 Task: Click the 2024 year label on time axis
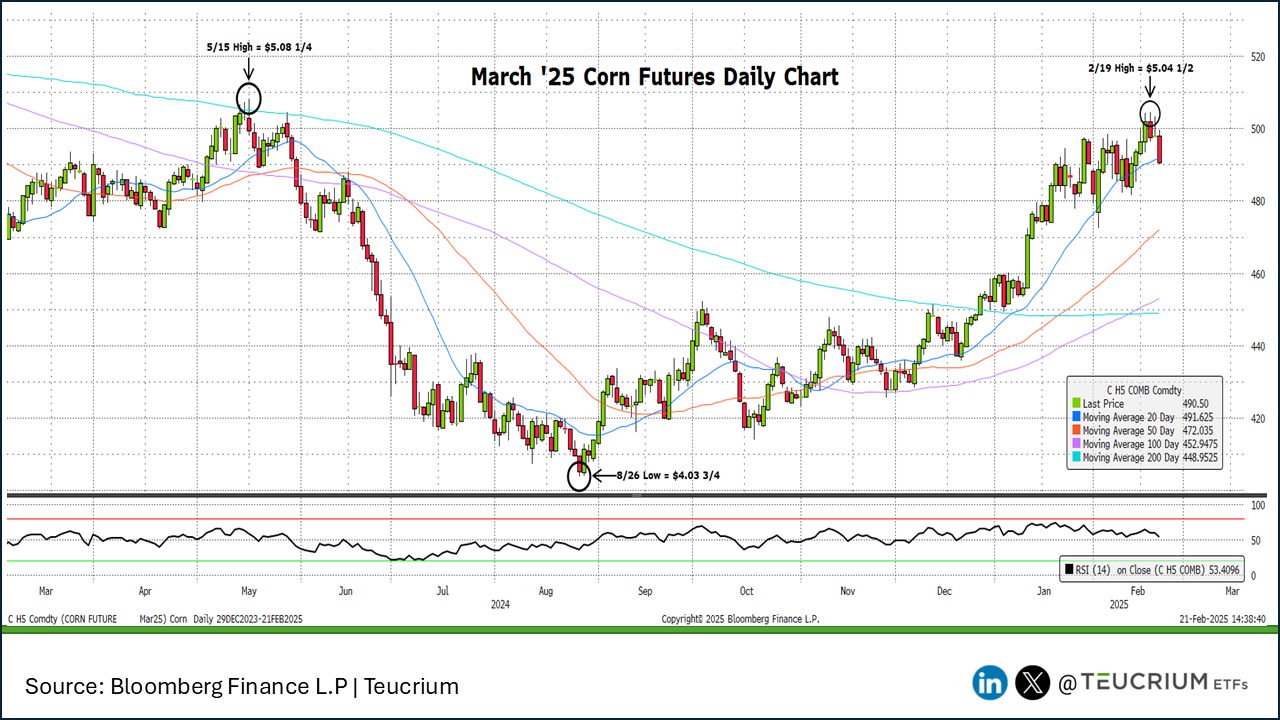point(501,604)
